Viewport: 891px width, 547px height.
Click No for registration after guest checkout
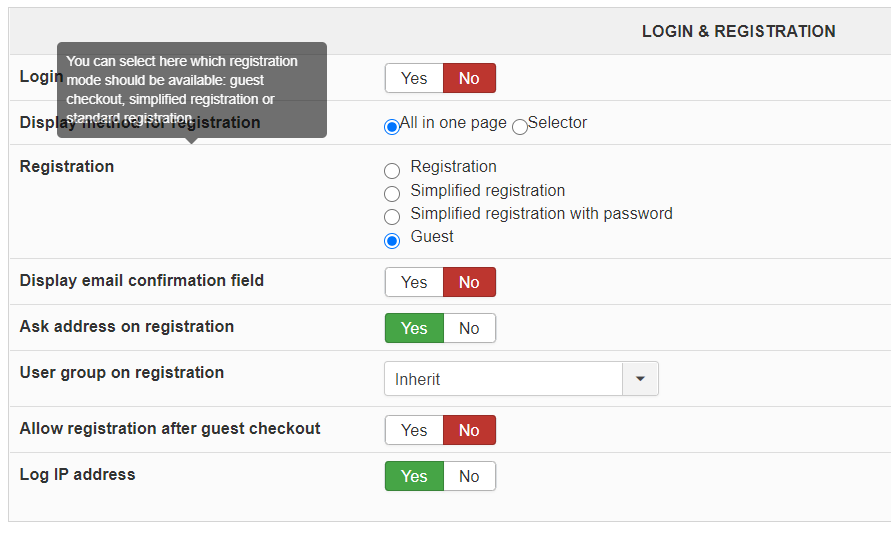point(469,430)
